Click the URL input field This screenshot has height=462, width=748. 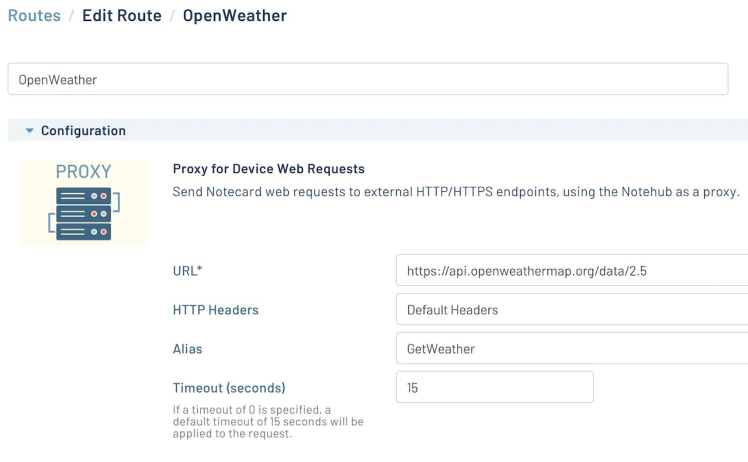pyautogui.click(x=571, y=271)
